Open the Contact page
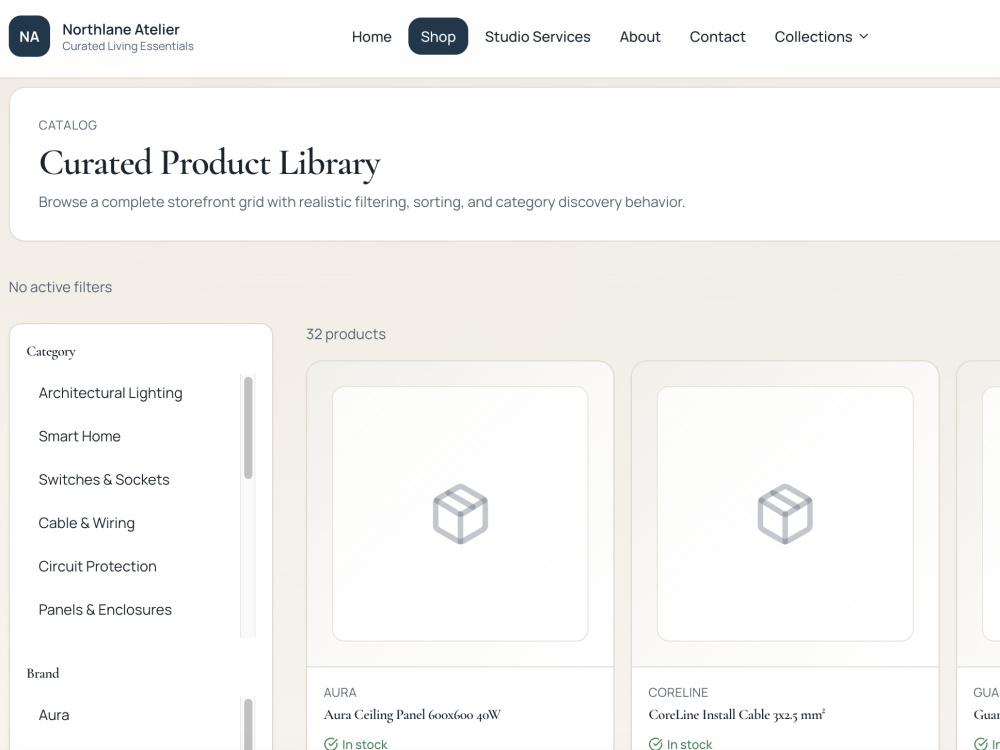 pos(717,36)
